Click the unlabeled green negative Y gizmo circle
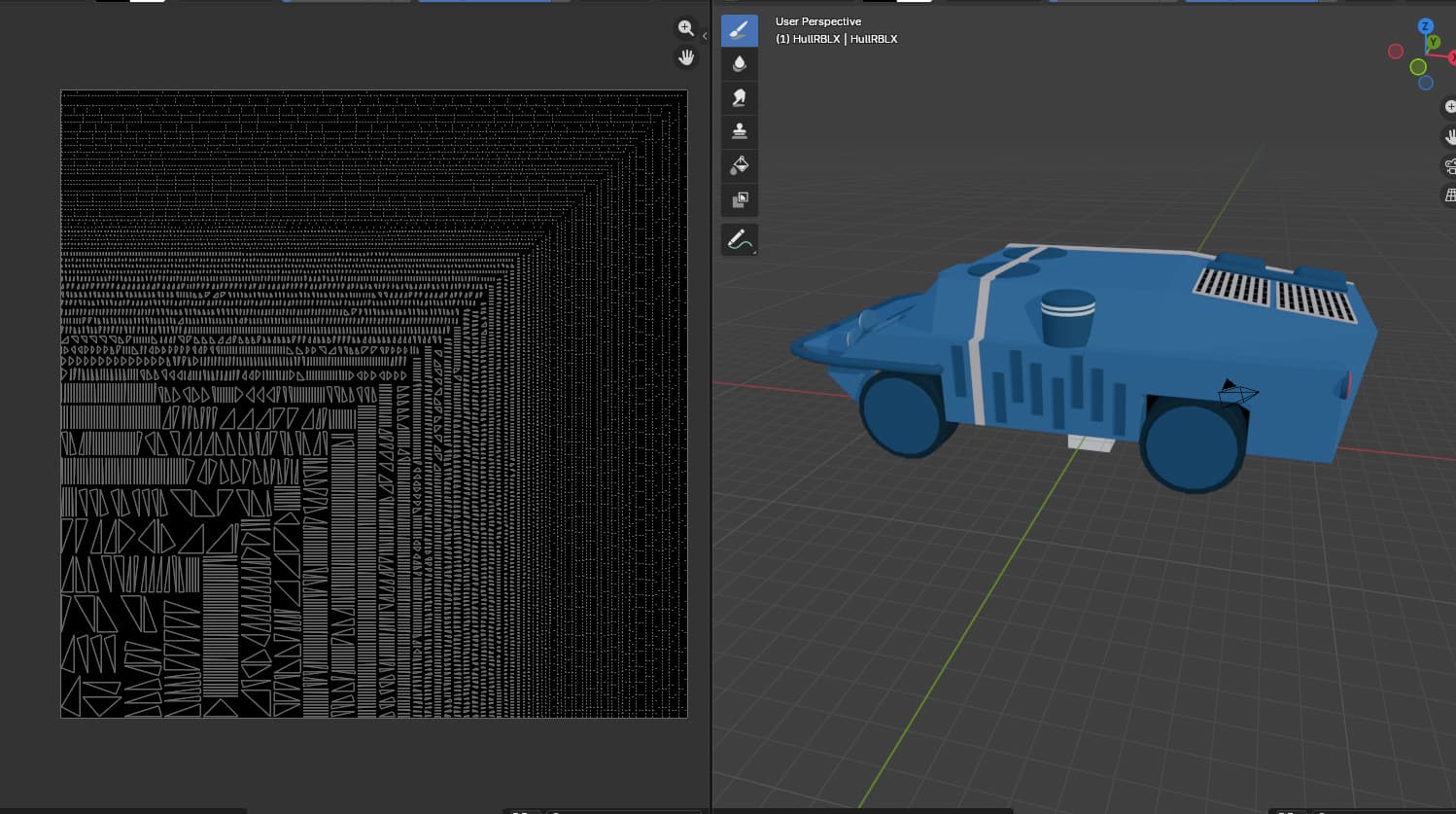1456x814 pixels. click(x=1418, y=67)
